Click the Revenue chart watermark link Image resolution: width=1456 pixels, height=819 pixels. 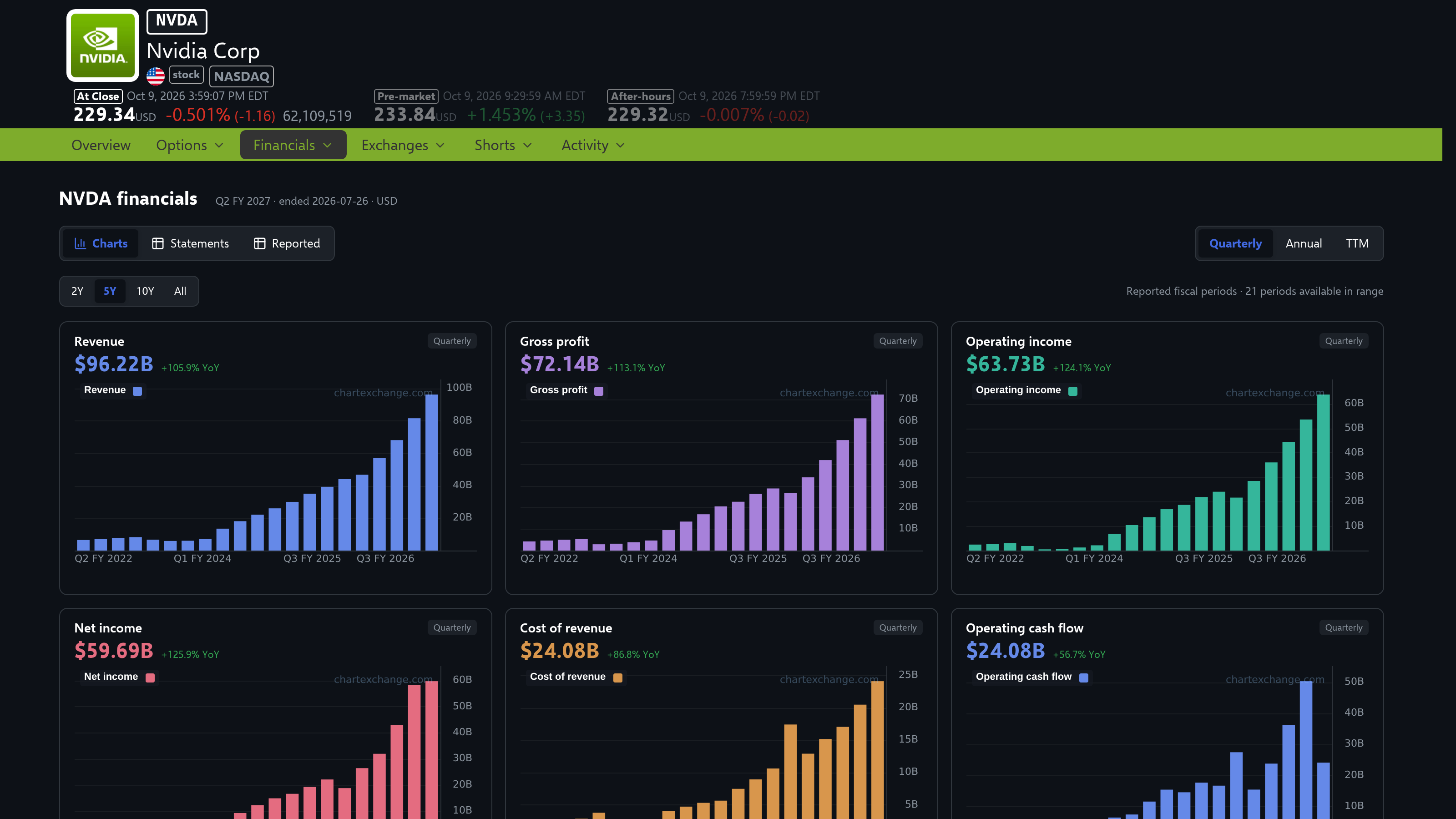[x=383, y=393]
